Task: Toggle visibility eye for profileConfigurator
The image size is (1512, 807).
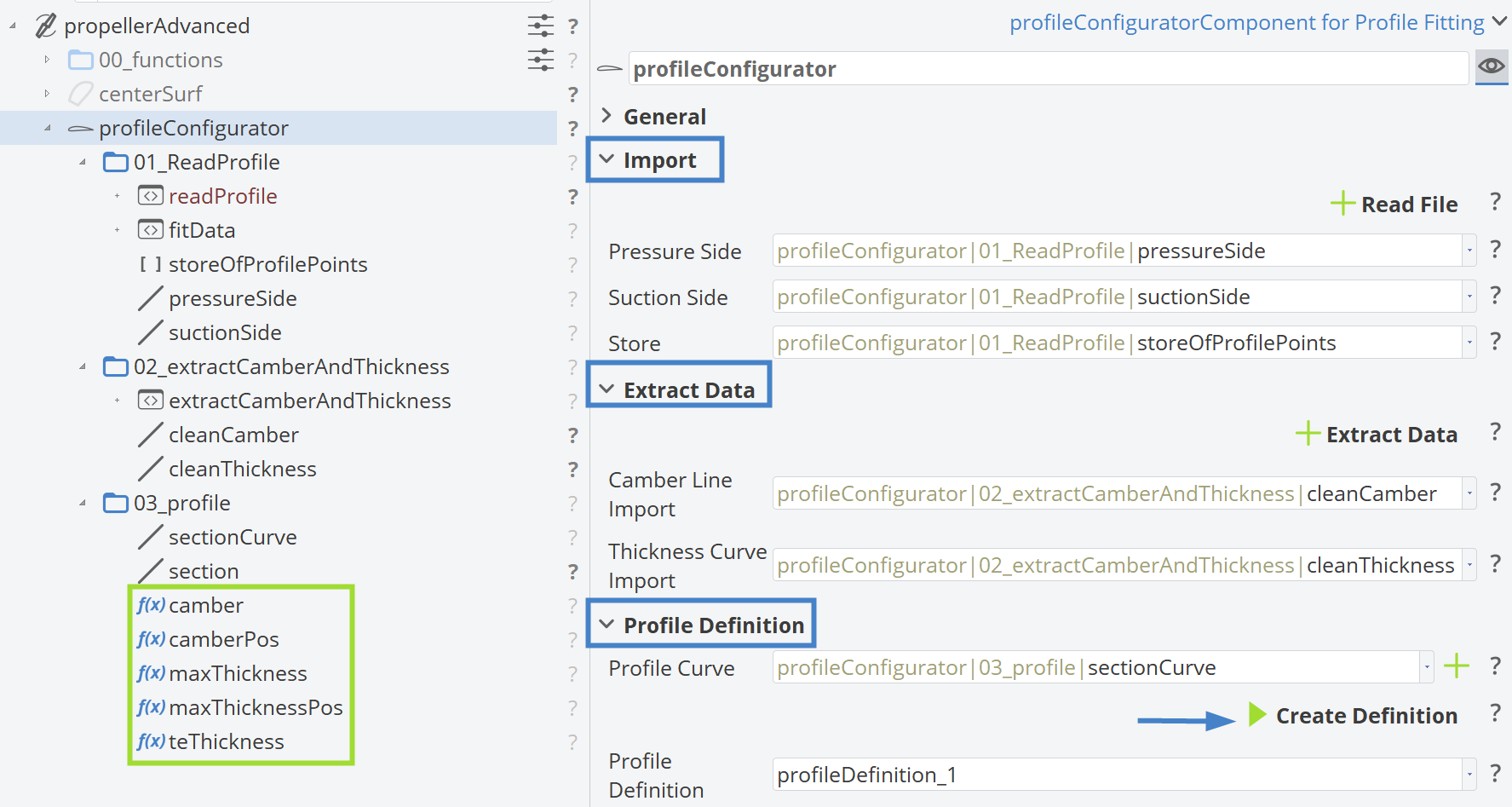Action: (x=1492, y=66)
